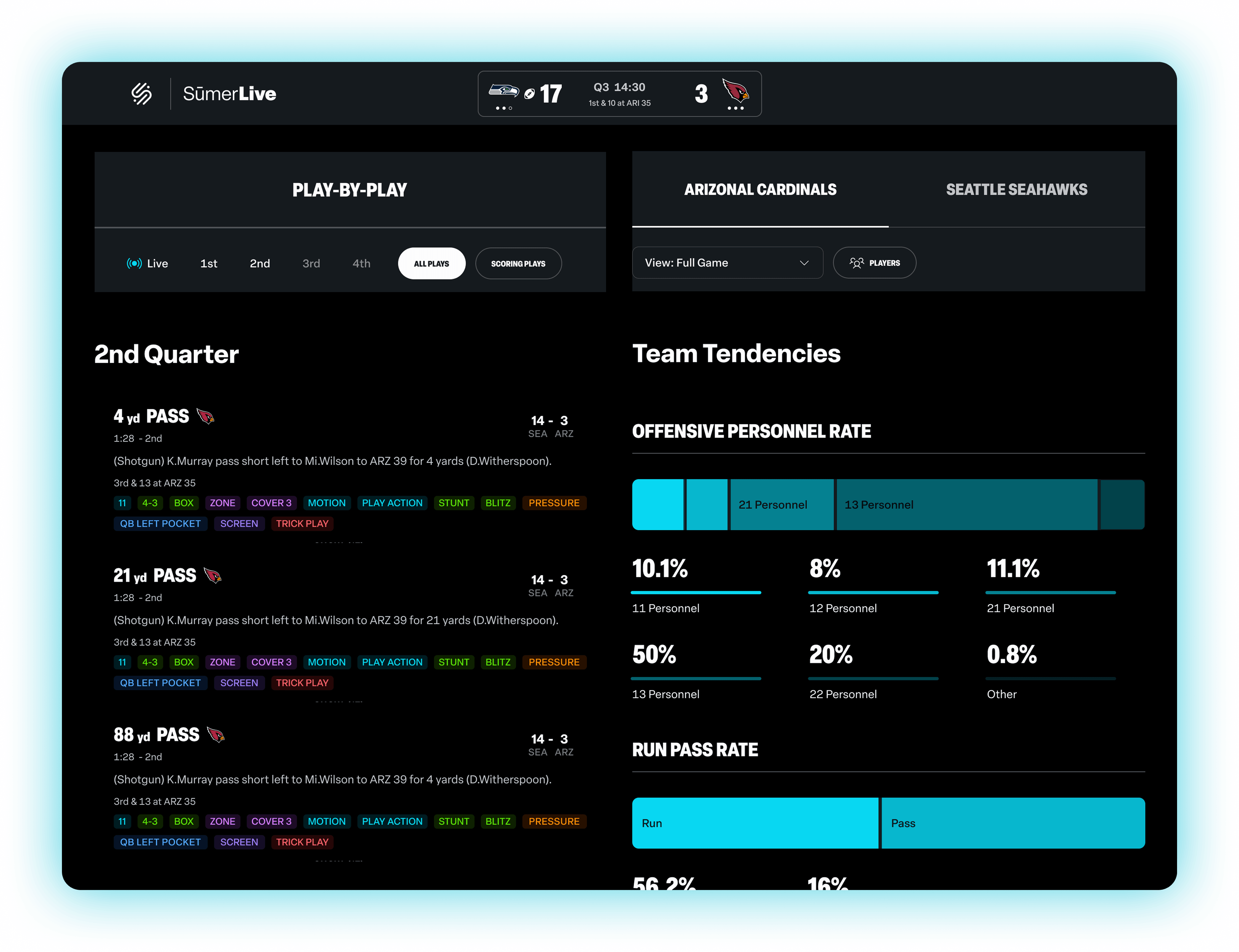The width and height of the screenshot is (1239, 952).
Task: Expand the 21 yd PASS play entry
Action: tap(155, 576)
